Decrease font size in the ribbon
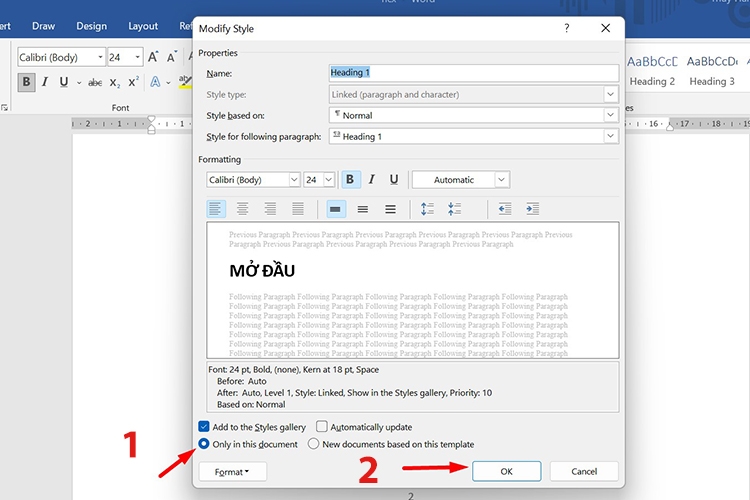Image resolution: width=750 pixels, height=500 pixels. click(172, 57)
